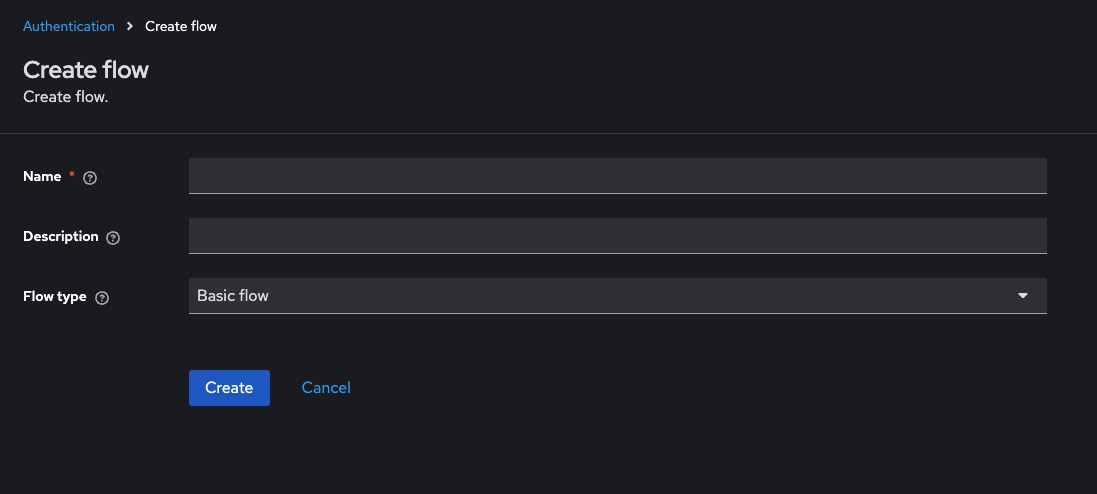This screenshot has width=1097, height=494.
Task: Focus the Name text input
Action: (x=617, y=176)
